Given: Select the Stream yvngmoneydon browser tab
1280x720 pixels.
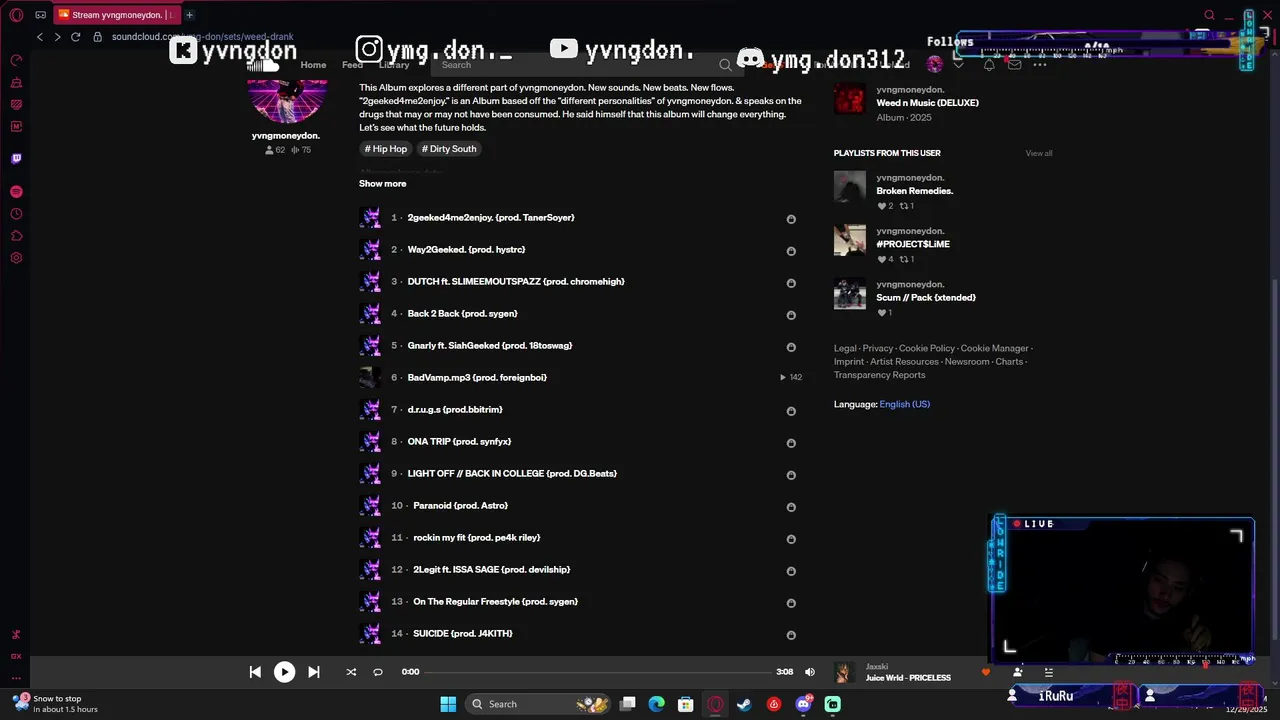Looking at the screenshot, I should [115, 15].
